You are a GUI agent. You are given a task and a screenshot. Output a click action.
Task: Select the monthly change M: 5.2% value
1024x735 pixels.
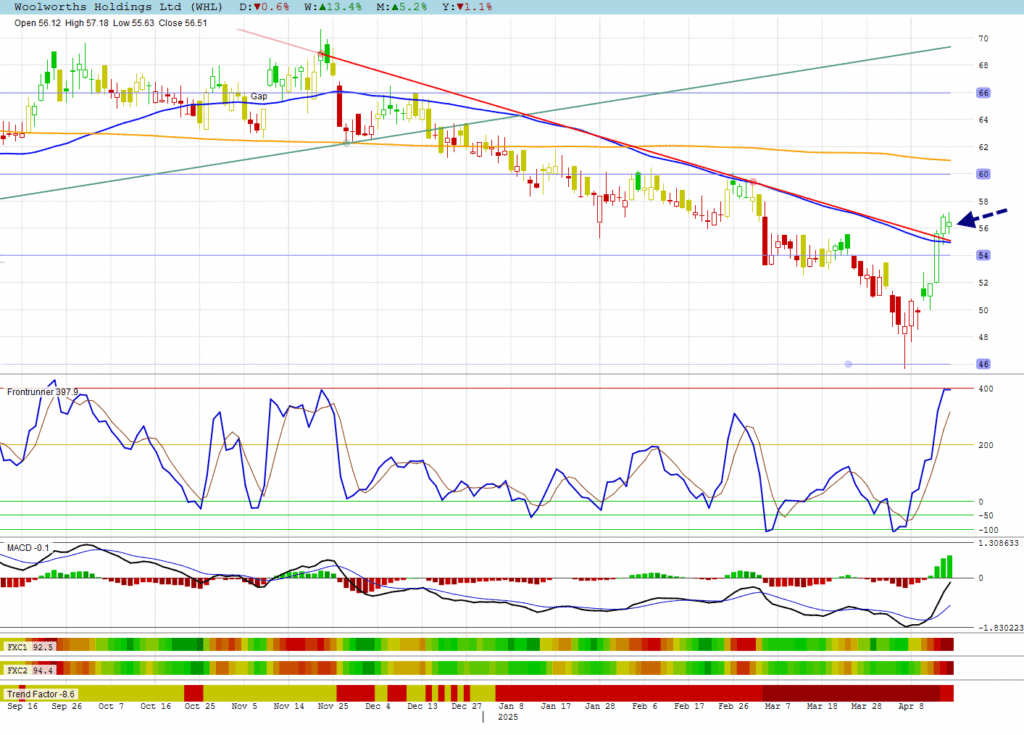click(402, 7)
